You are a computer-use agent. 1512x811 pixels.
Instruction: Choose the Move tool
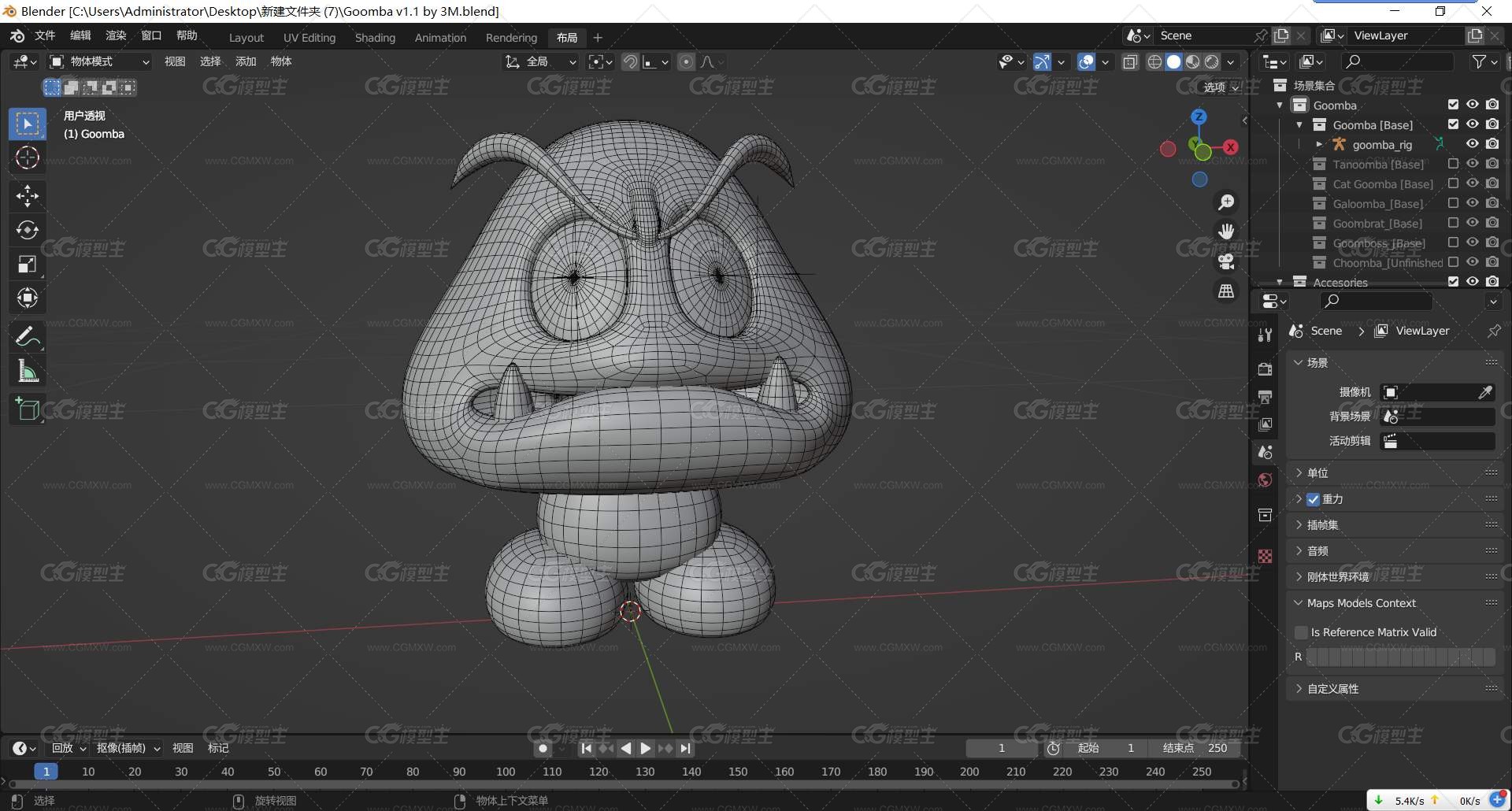pyautogui.click(x=28, y=195)
